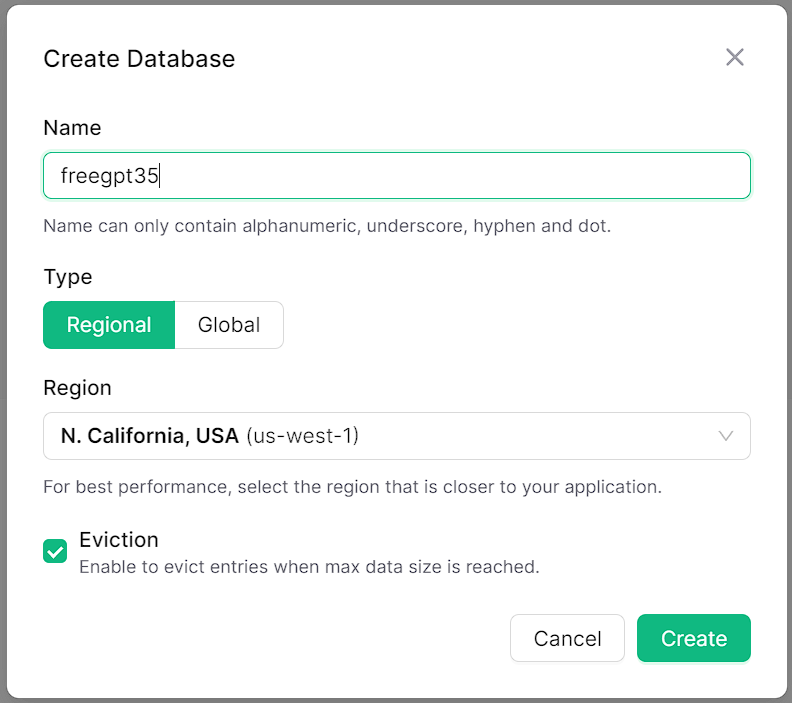The width and height of the screenshot is (792, 703).
Task: Click the Name field label
Action: [x=72, y=128]
